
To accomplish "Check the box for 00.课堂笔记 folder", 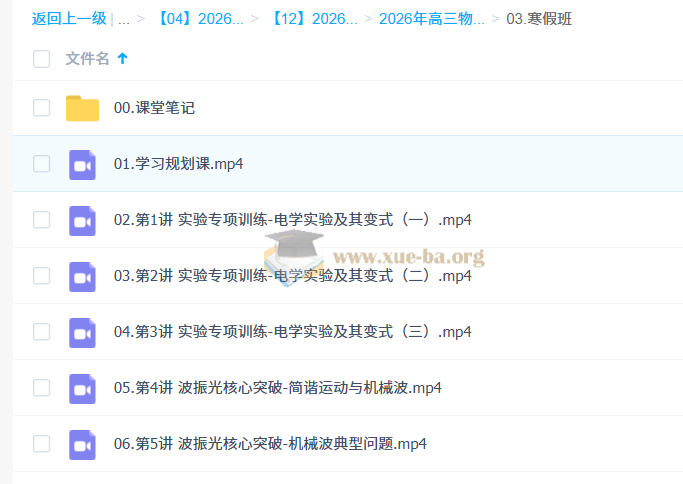I will point(41,108).
